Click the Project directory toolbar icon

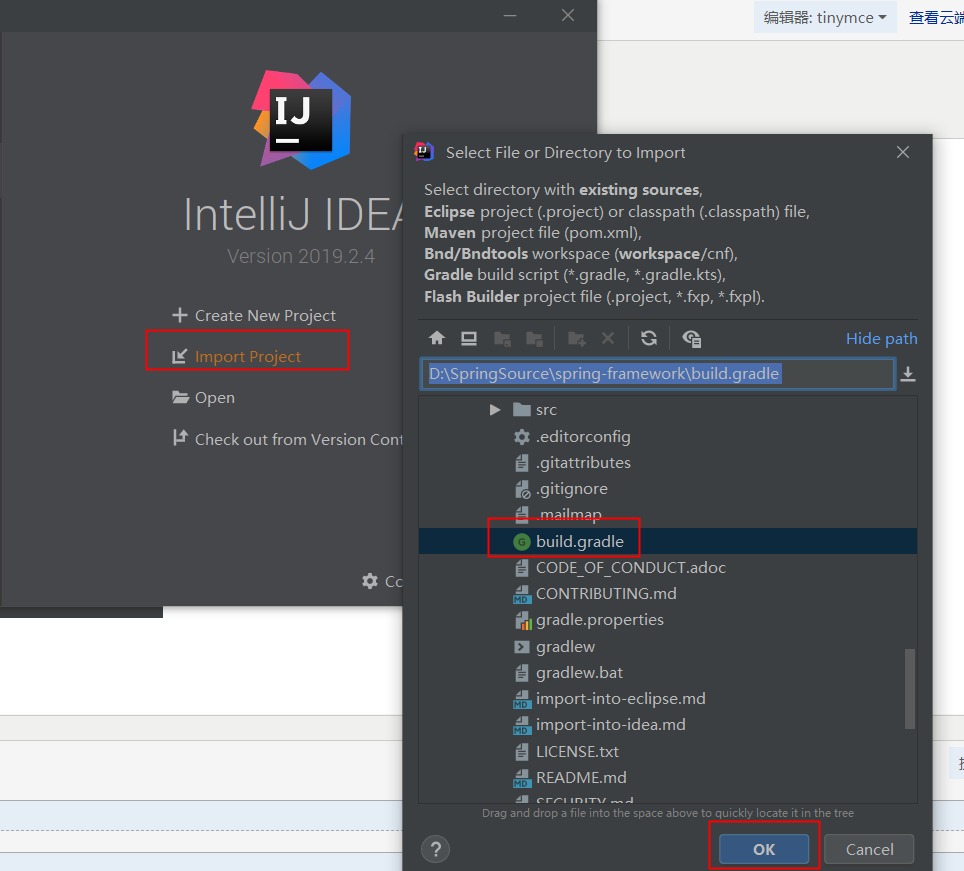click(502, 338)
